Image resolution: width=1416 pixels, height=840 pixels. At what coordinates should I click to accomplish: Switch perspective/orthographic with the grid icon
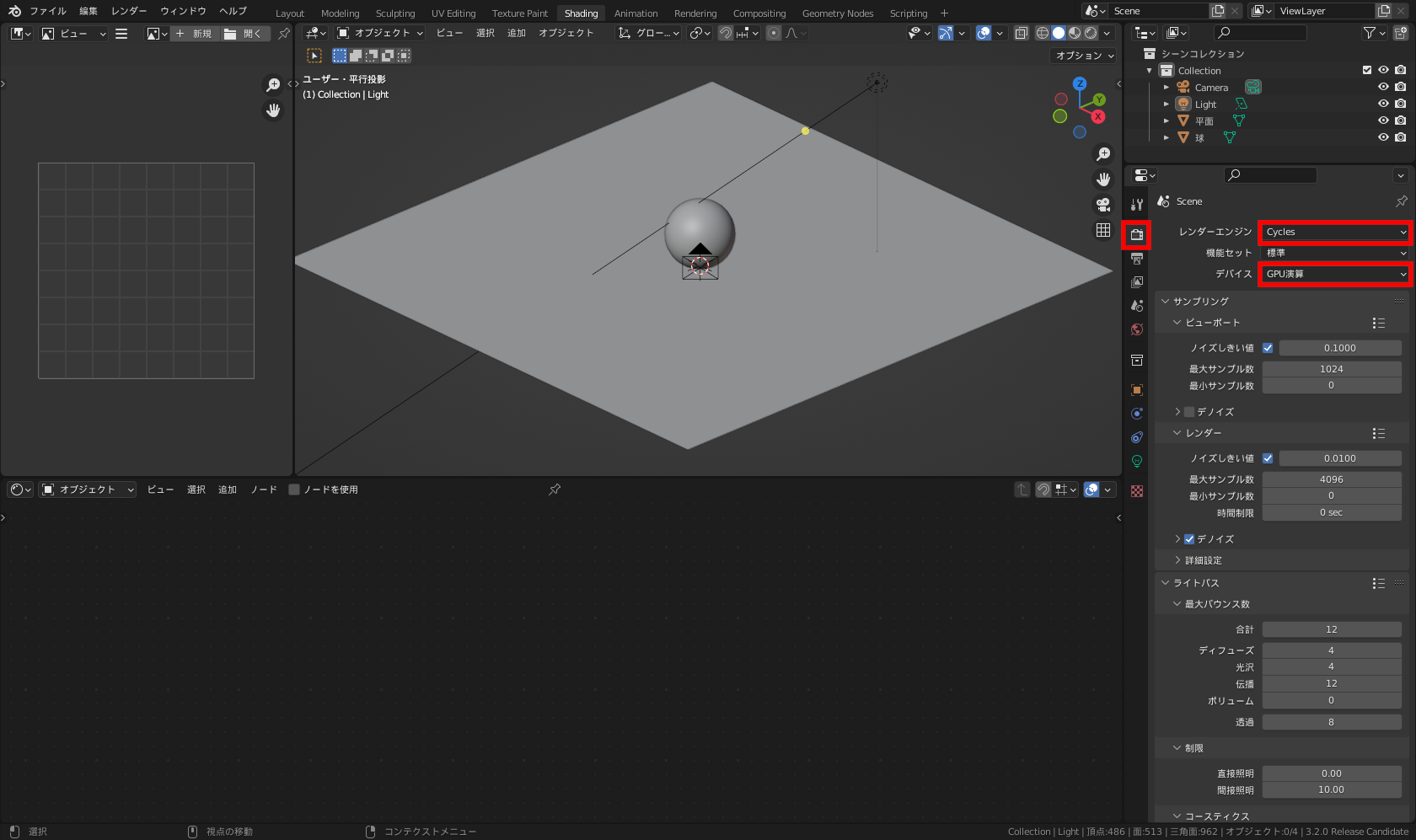pyautogui.click(x=1103, y=230)
